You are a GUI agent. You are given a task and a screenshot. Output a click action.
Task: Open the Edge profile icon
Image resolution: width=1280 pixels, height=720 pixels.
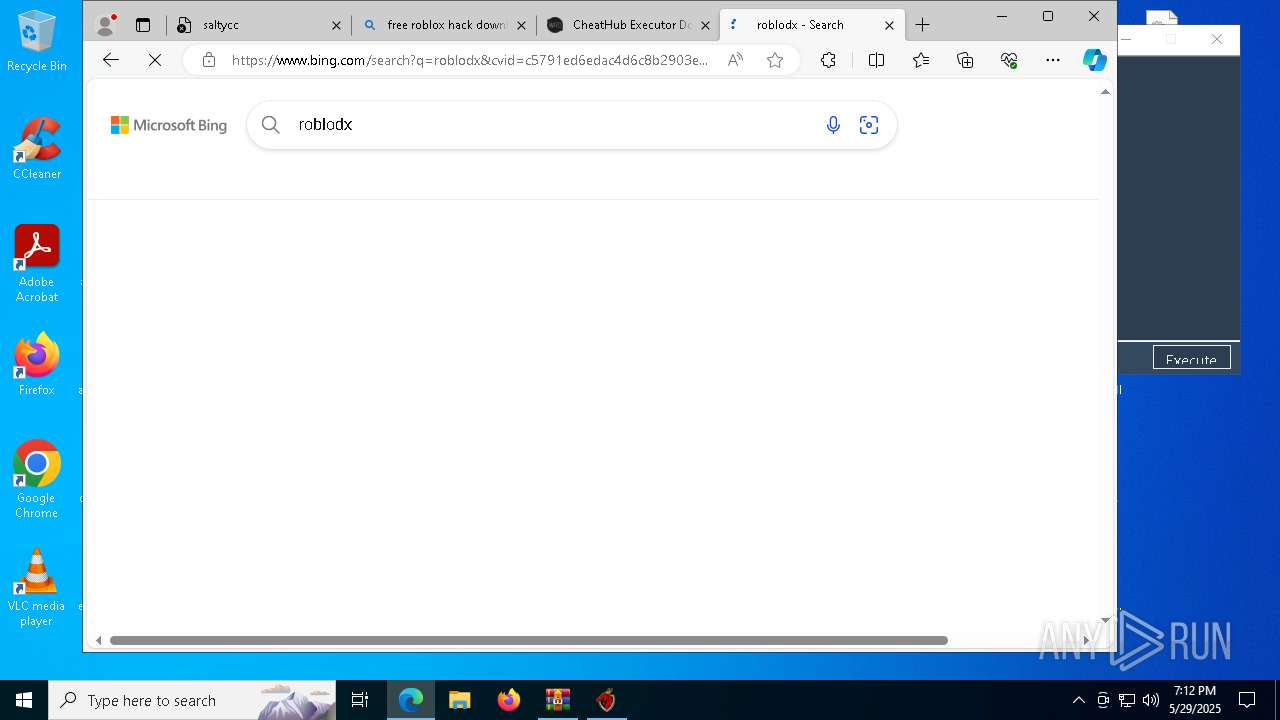tap(105, 25)
